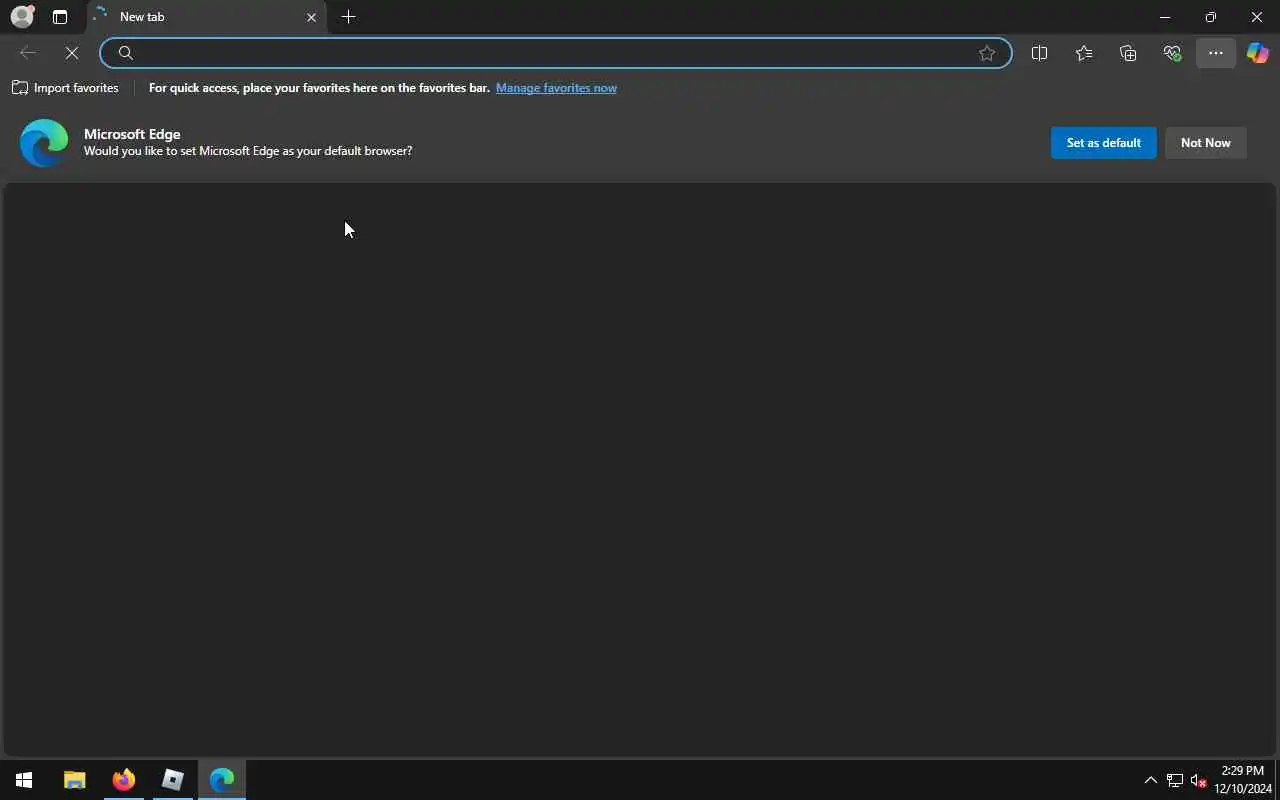Dismiss prompt with Not Now
Screen dimensions: 1280x800
tap(1206, 143)
